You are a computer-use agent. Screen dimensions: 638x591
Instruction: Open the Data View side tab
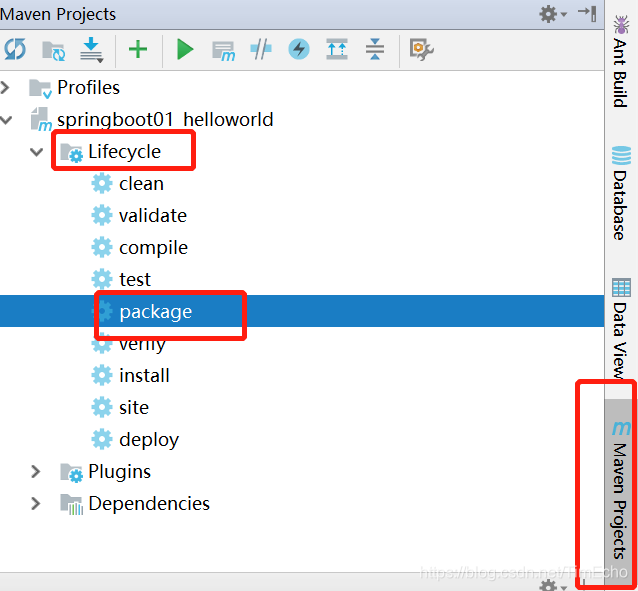[621, 329]
